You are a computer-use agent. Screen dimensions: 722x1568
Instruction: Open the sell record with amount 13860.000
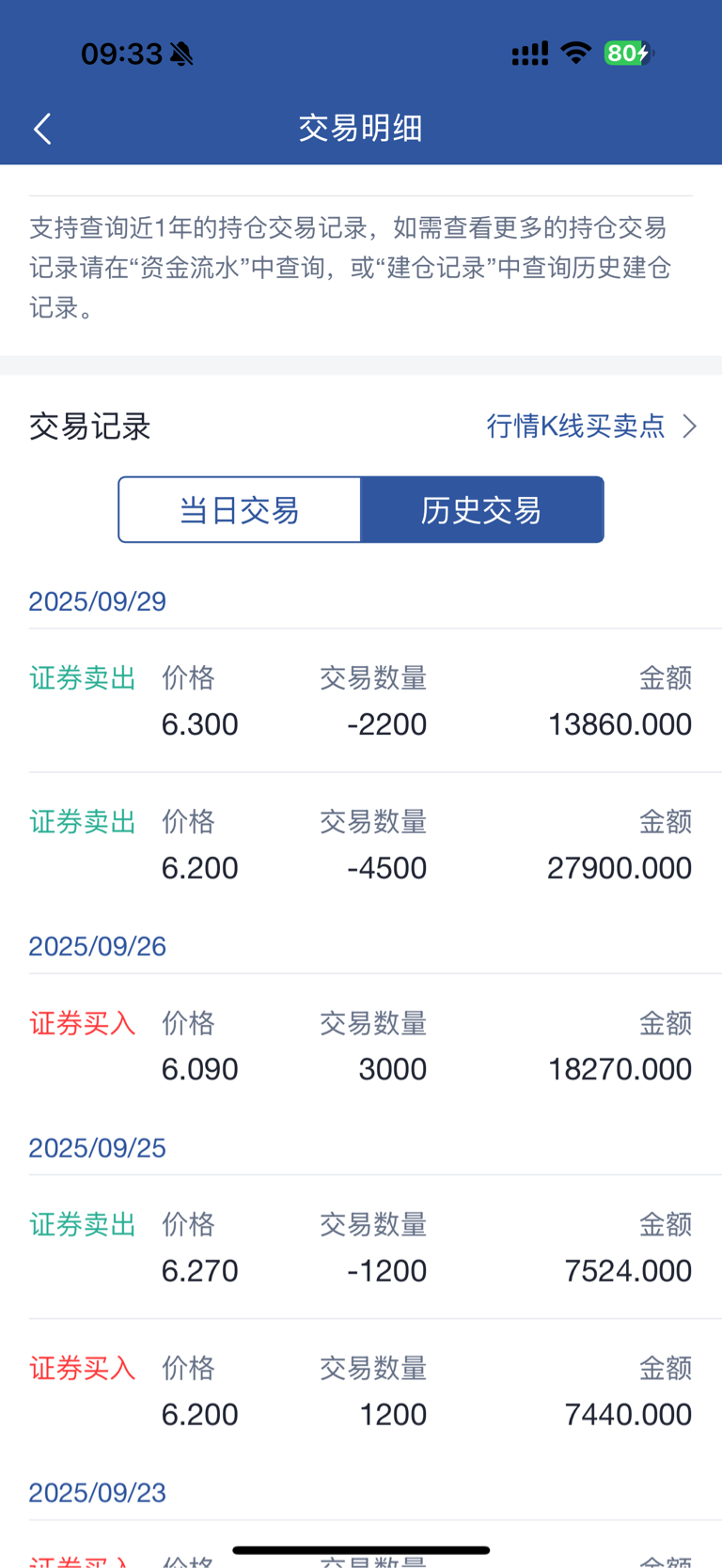pyautogui.click(x=361, y=701)
